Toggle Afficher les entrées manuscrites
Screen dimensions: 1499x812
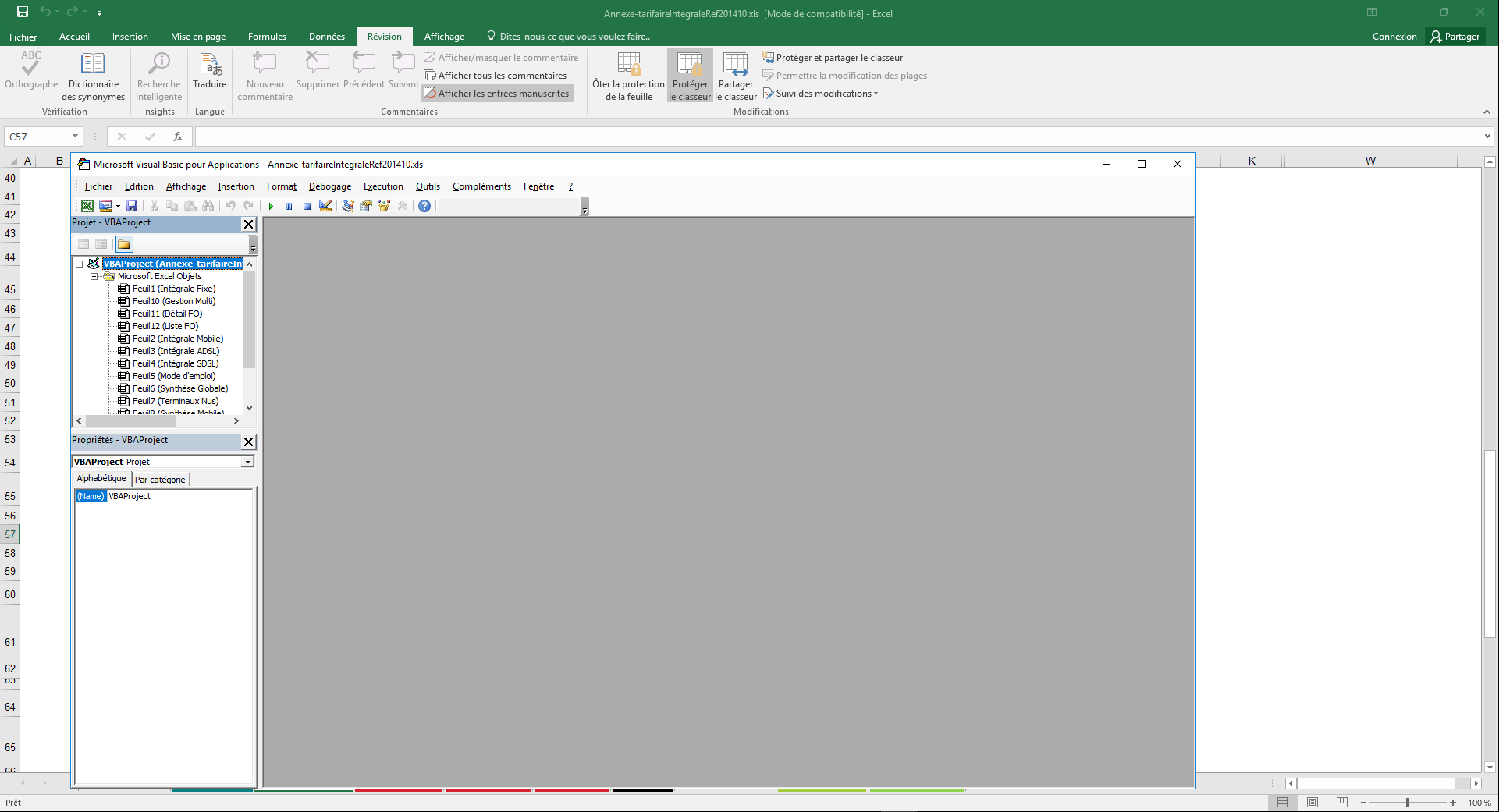coord(499,93)
